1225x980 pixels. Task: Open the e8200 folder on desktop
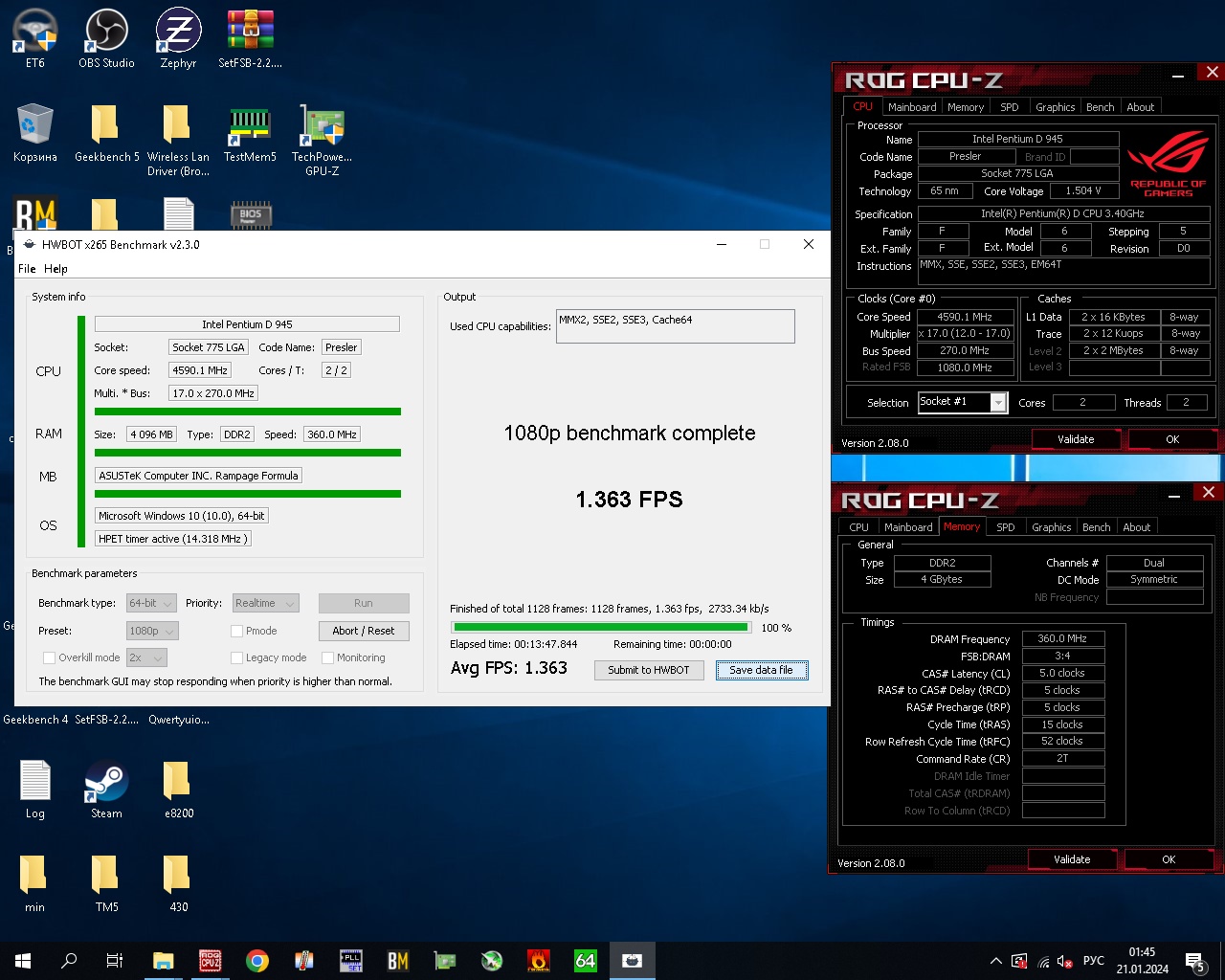pos(178,789)
